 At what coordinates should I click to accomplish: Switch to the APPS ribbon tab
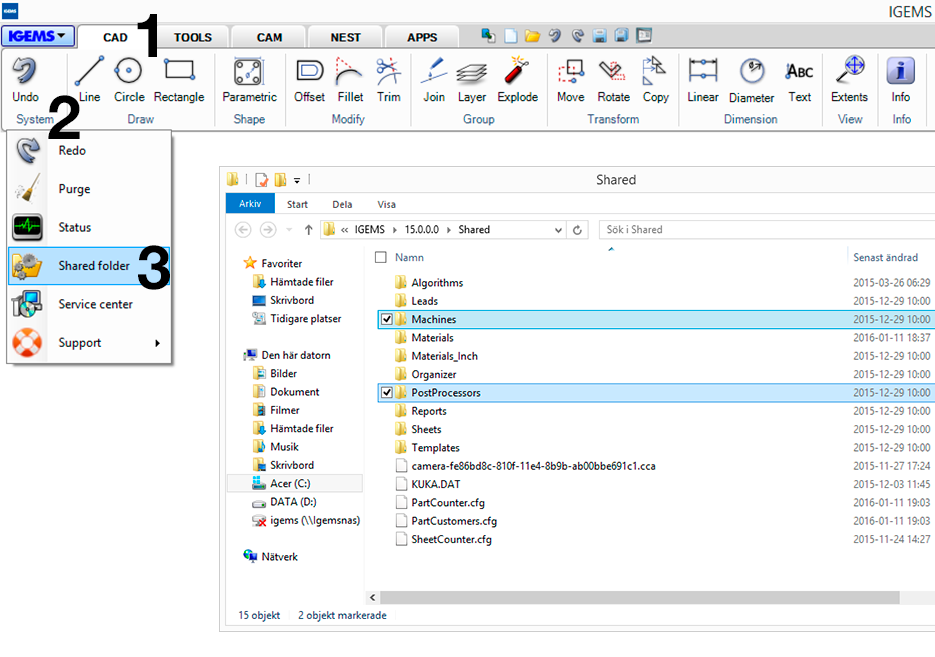coord(422,37)
